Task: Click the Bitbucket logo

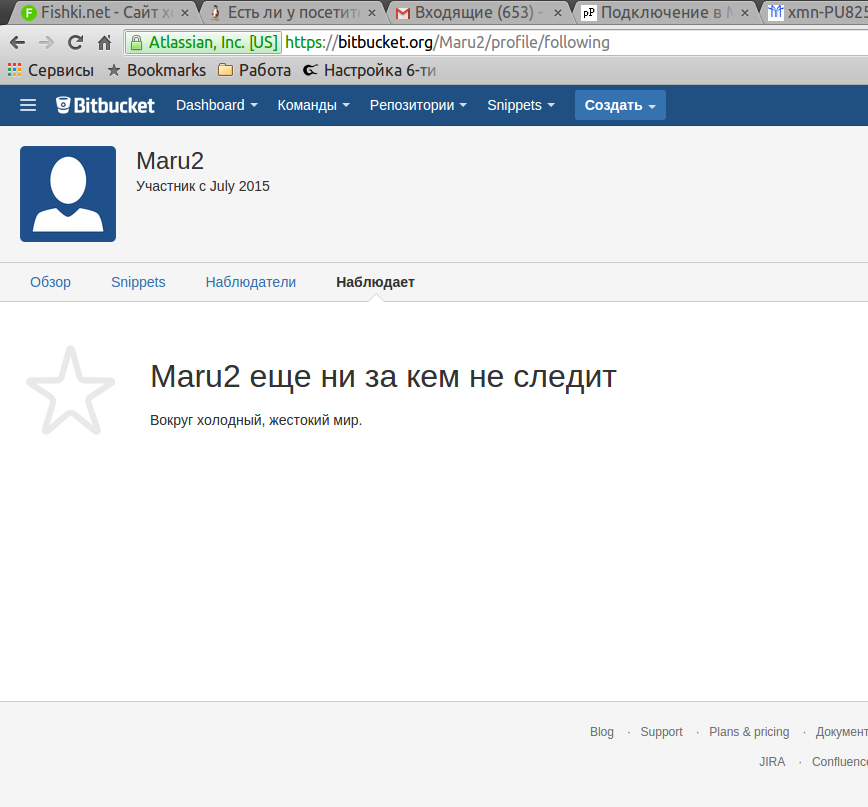Action: click(105, 105)
